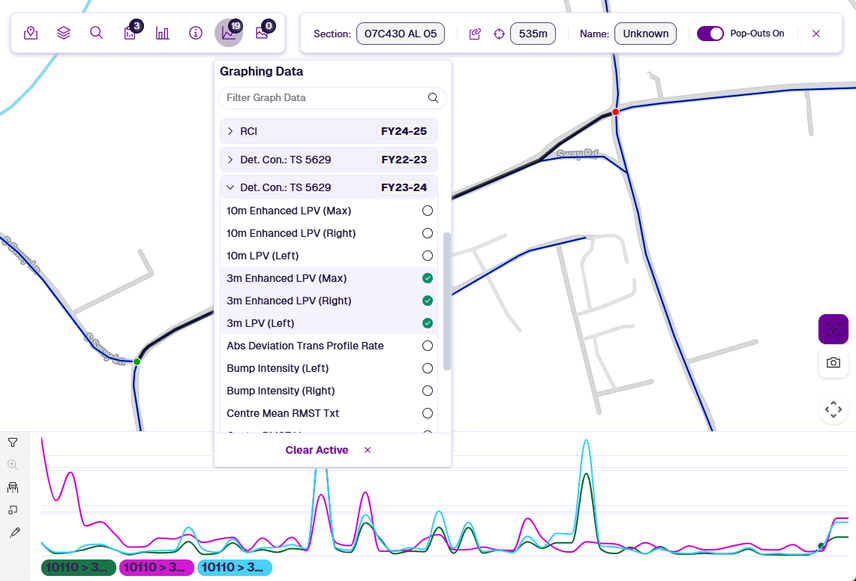Enable Bump Intensity (Left)
The width and height of the screenshot is (856, 581).
[x=427, y=368]
